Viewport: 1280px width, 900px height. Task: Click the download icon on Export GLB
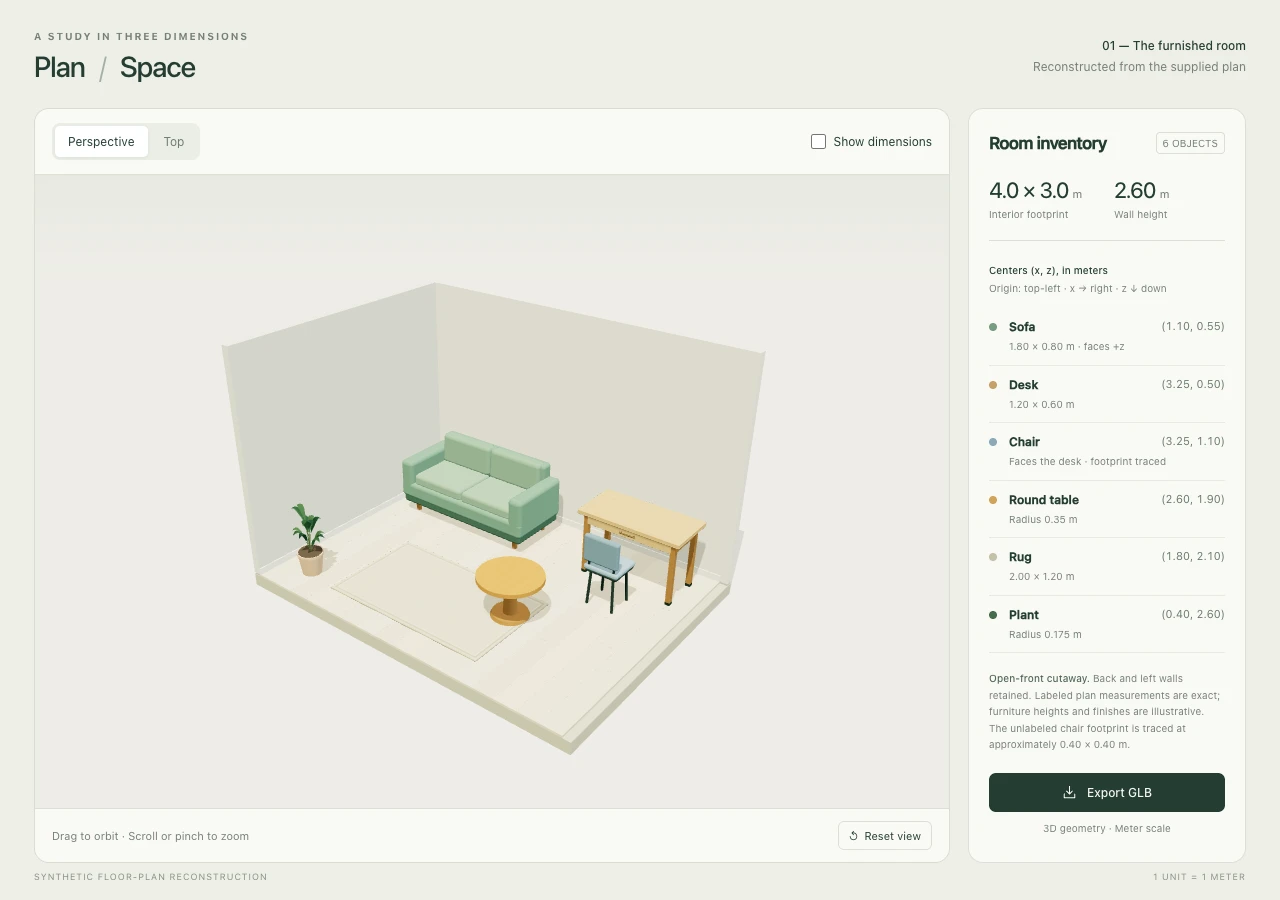1069,793
